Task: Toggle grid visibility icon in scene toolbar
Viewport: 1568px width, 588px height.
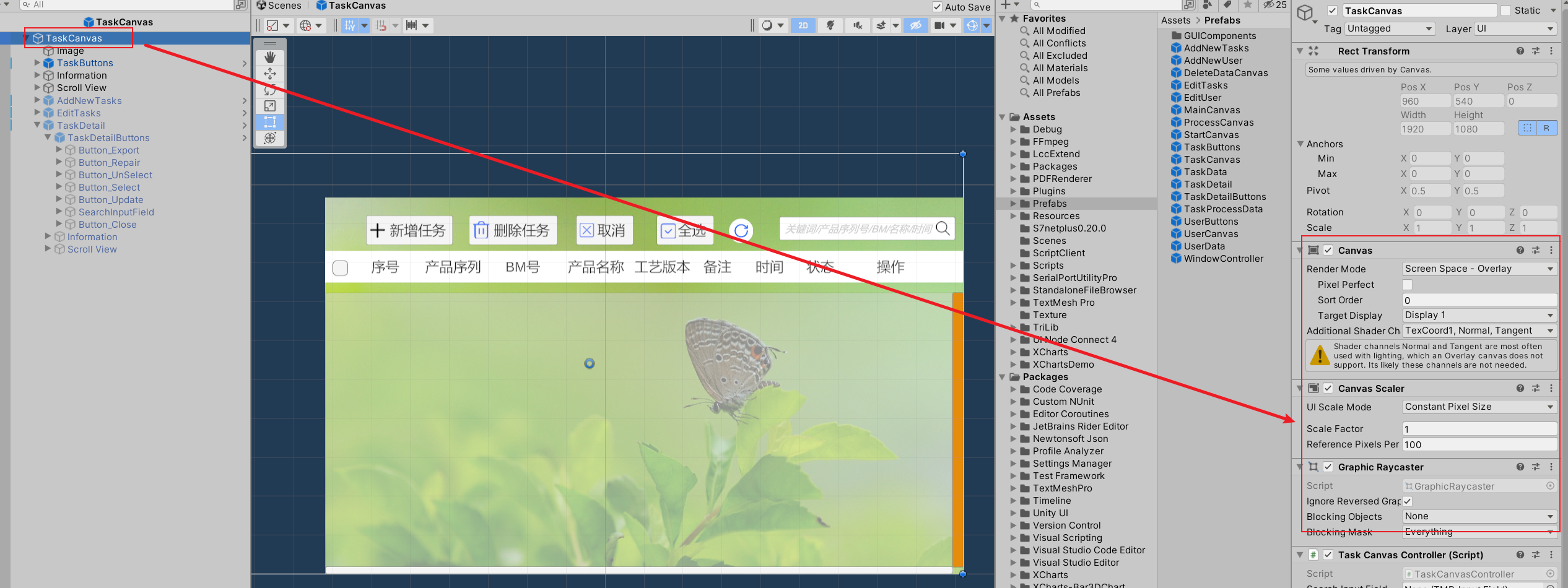Action: coord(350,25)
